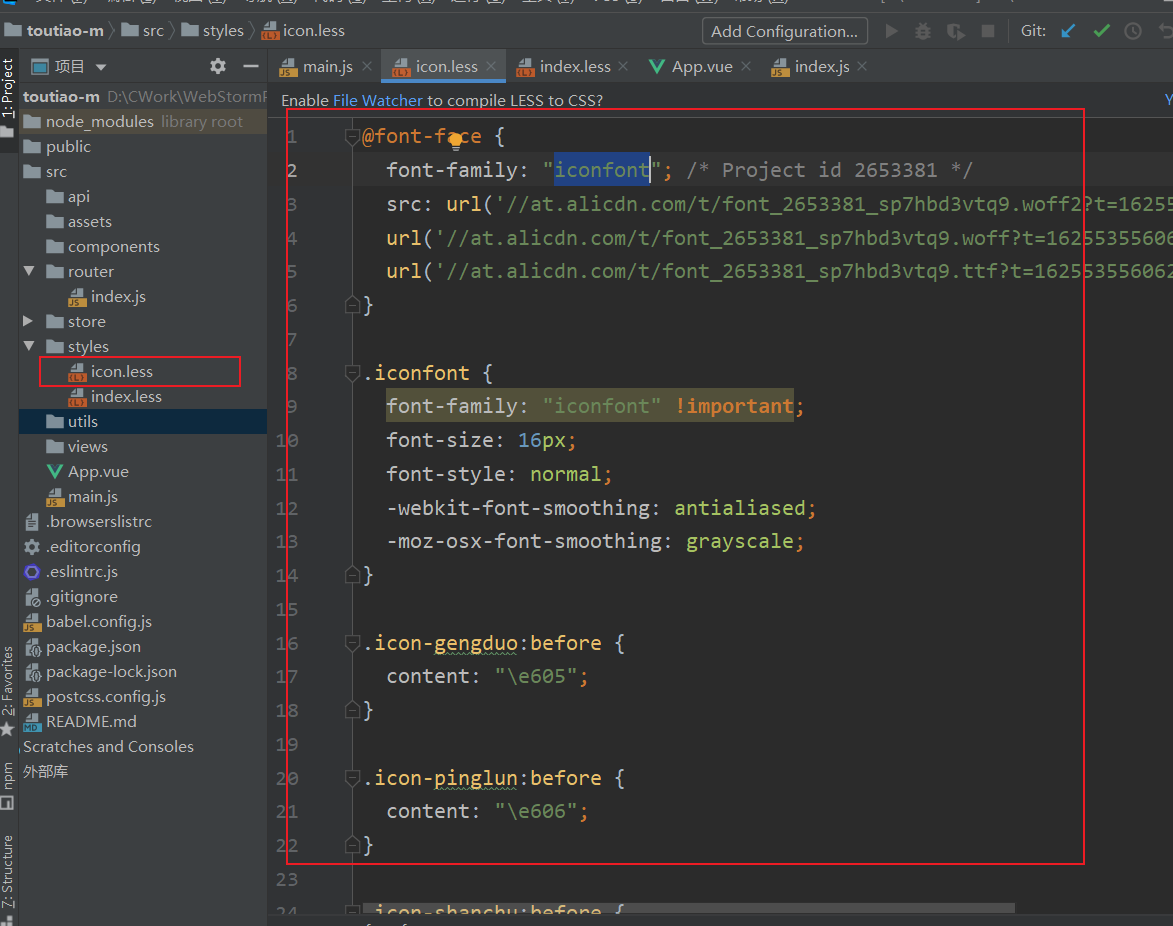This screenshot has height=926, width=1173.
Task: Select Scratches and Consoles node
Action: tap(108, 746)
